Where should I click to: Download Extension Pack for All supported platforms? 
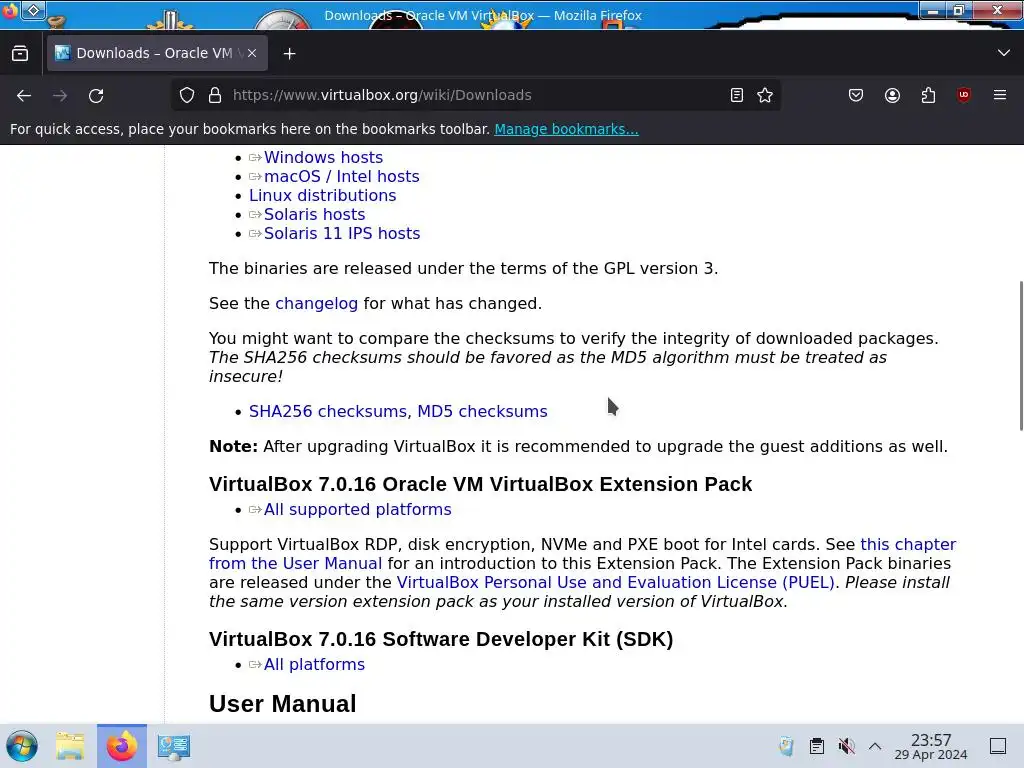point(357,509)
